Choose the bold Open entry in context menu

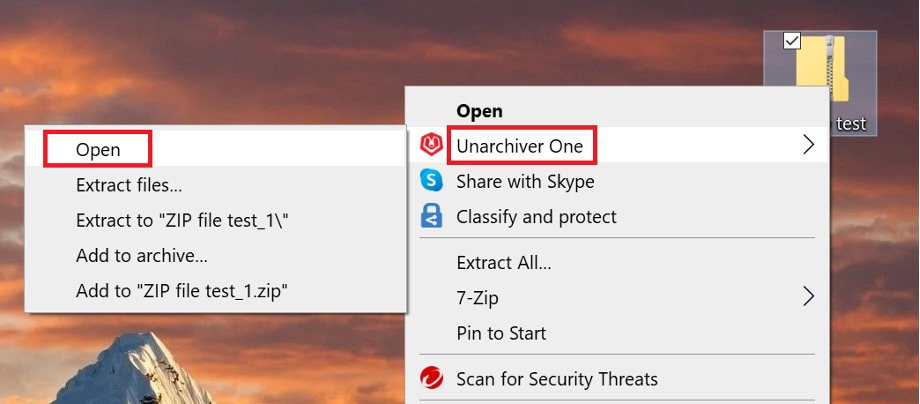479,111
